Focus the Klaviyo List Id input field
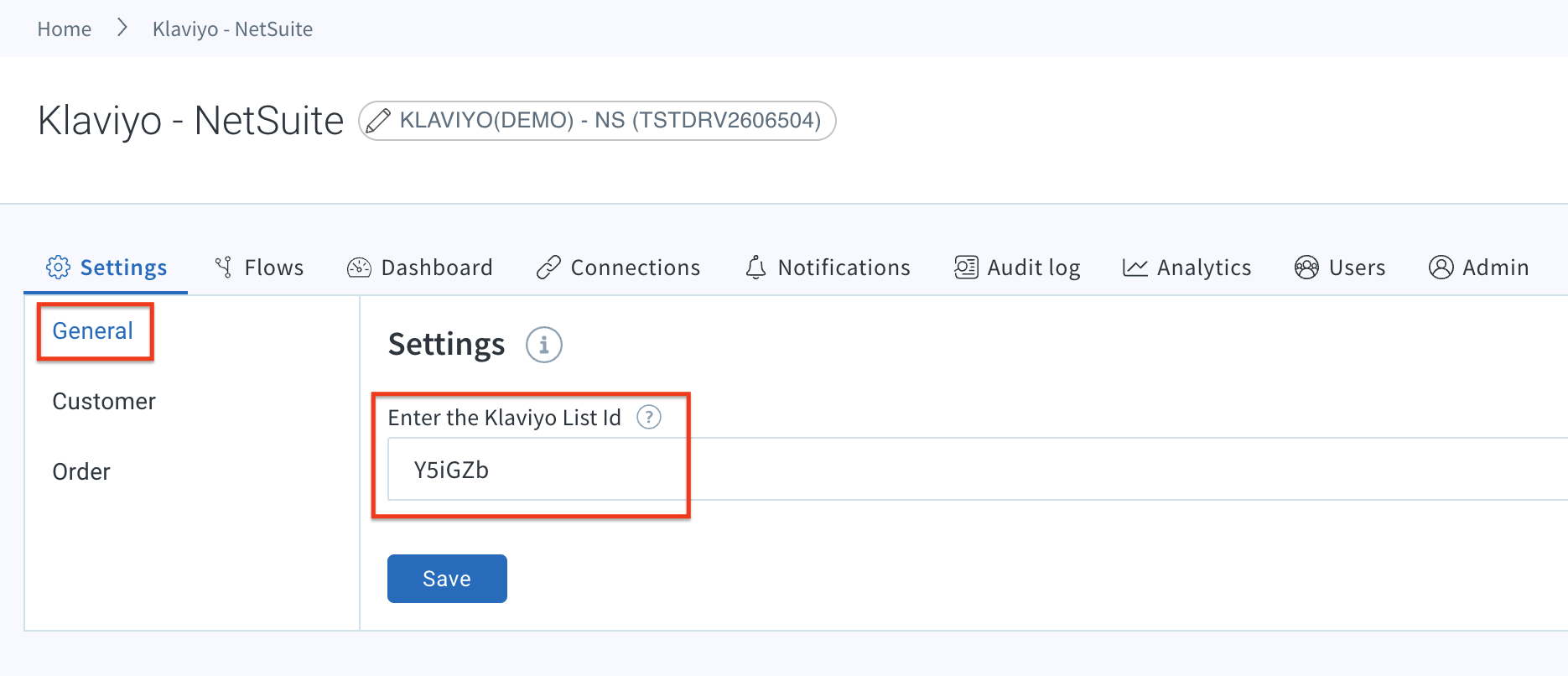 [x=978, y=470]
